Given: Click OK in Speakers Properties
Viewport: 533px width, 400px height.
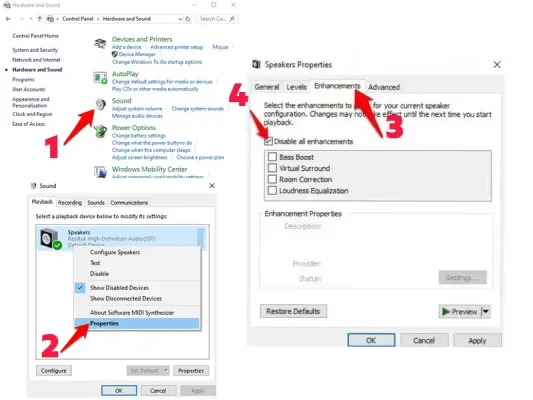Looking at the screenshot, I should click(x=371, y=340).
